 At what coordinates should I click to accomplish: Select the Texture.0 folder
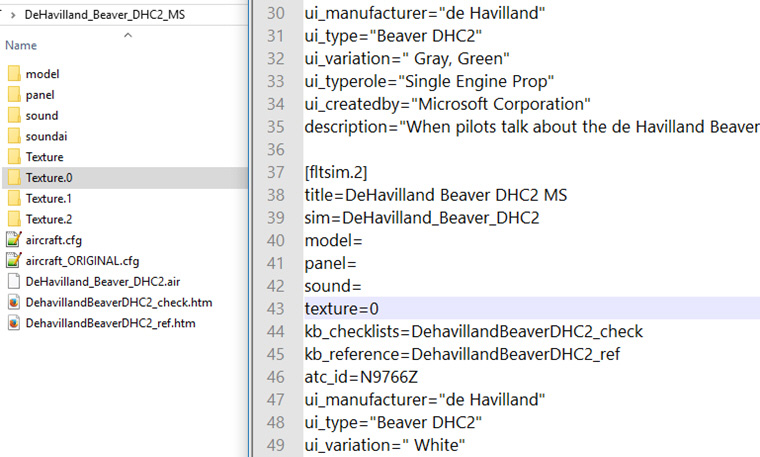(49, 178)
